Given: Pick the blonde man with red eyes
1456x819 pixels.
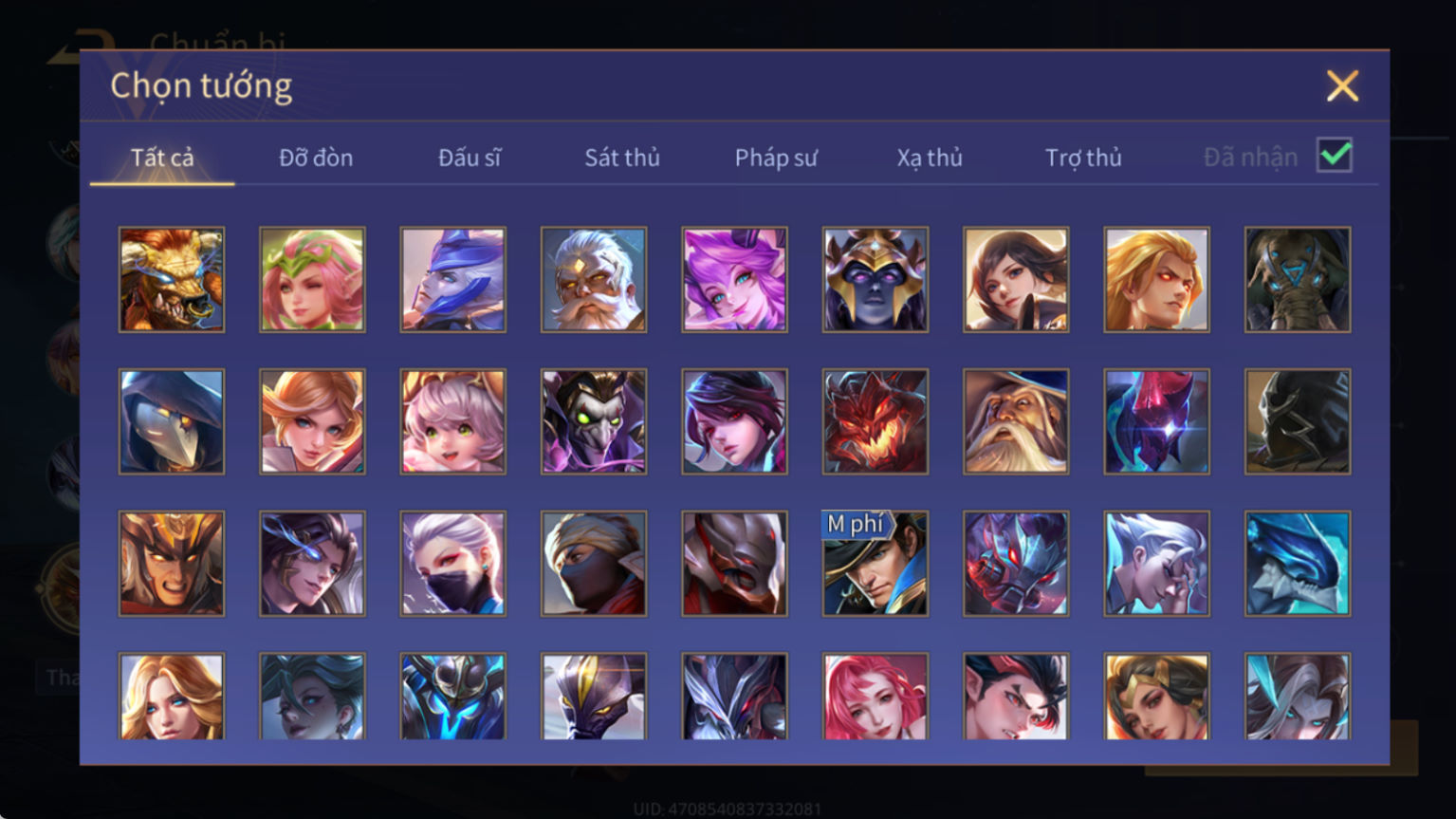Looking at the screenshot, I should point(1157,280).
